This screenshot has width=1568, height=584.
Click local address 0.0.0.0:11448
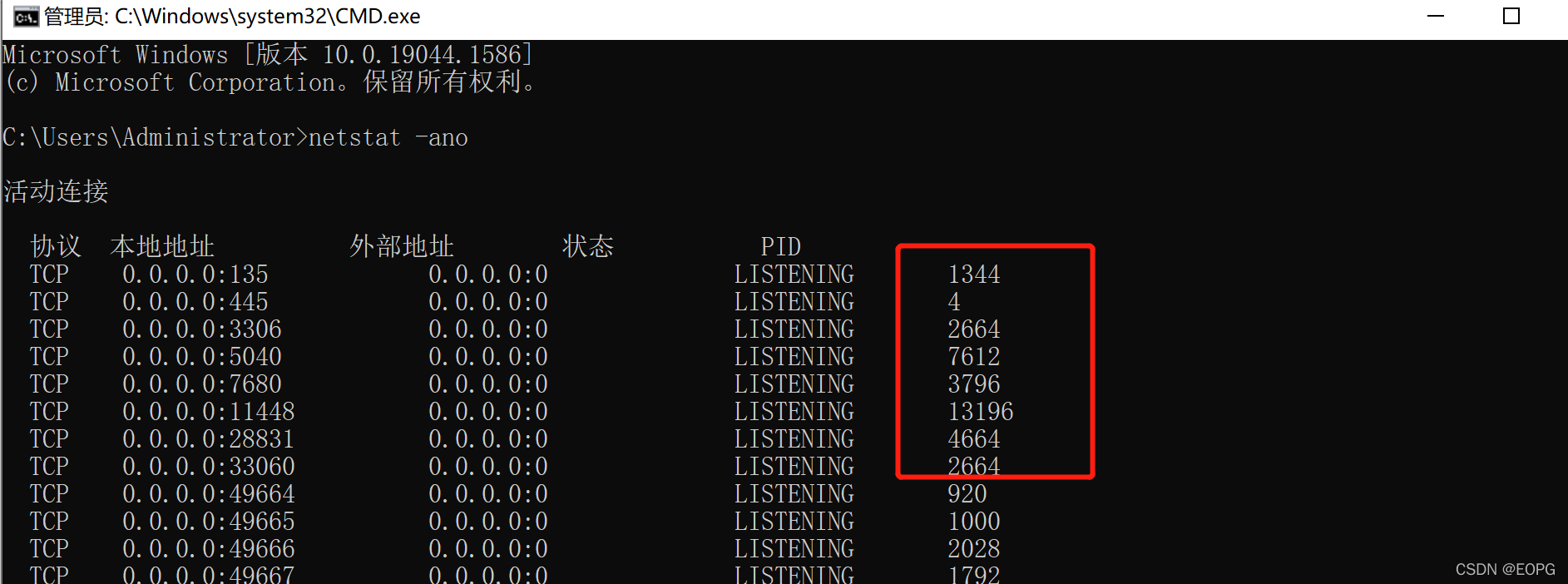tap(209, 412)
